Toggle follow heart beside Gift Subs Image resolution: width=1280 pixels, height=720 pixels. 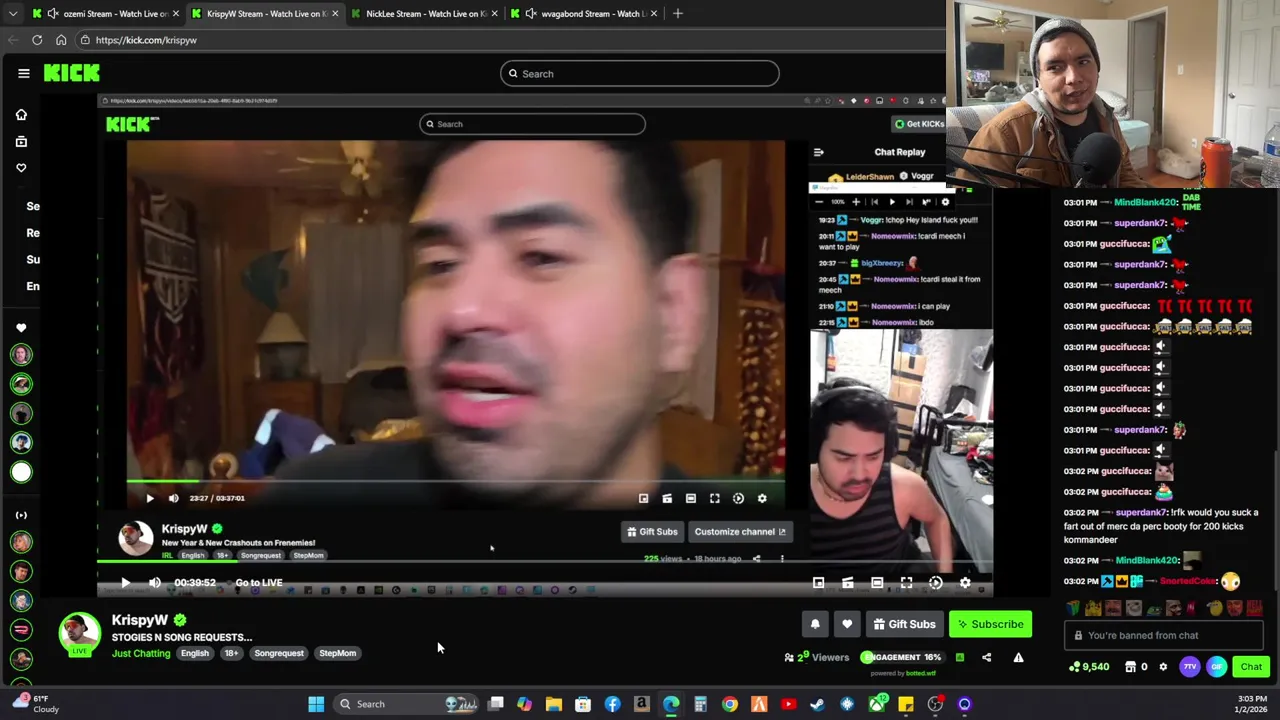[847, 624]
